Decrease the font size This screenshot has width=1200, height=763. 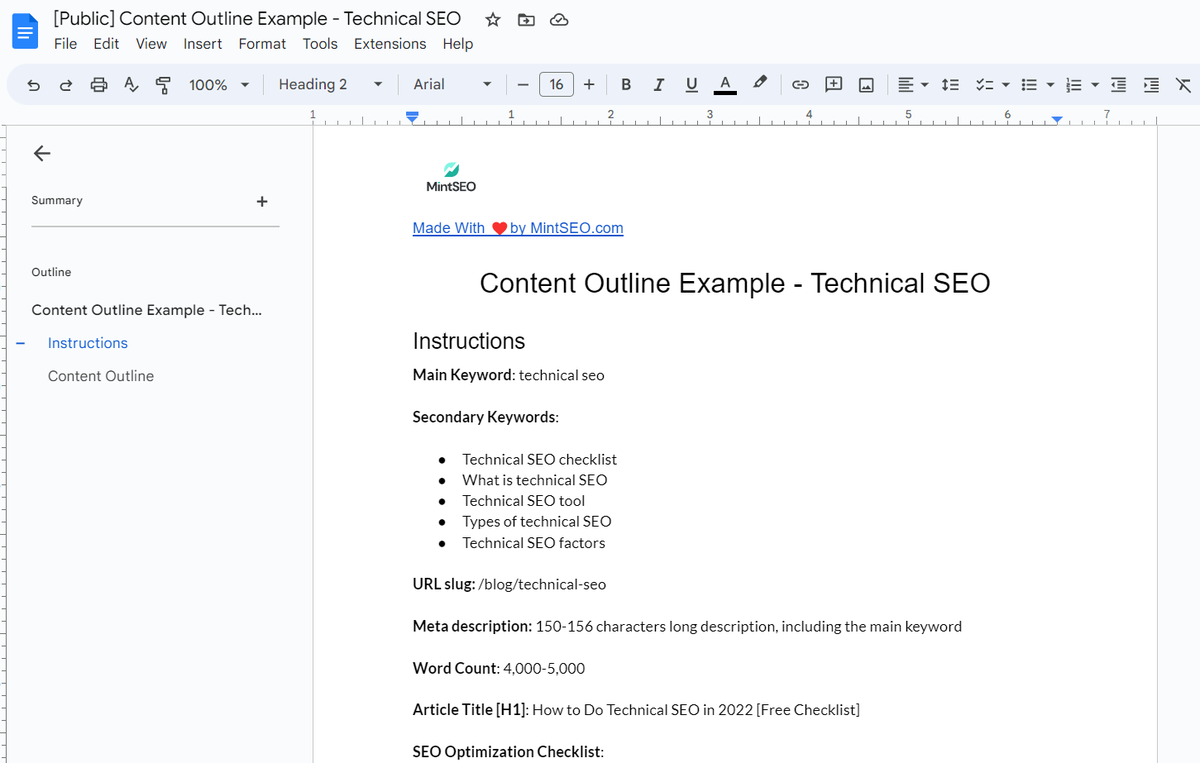coord(522,85)
